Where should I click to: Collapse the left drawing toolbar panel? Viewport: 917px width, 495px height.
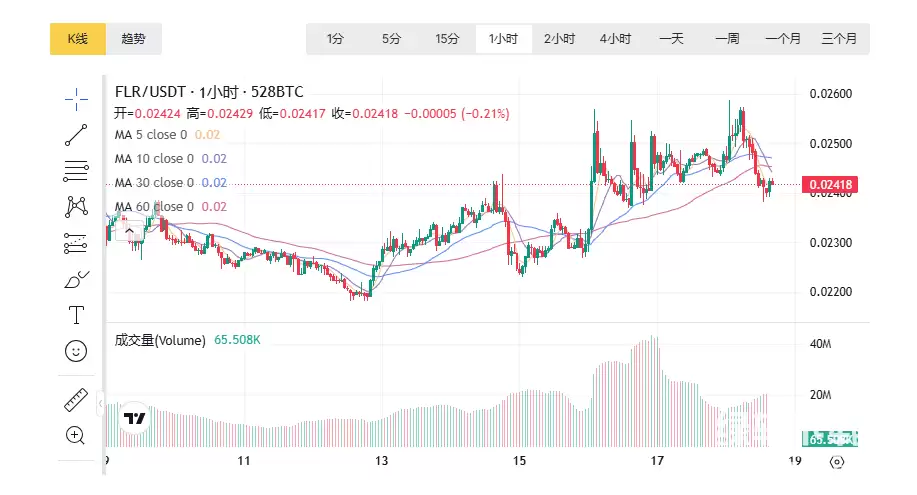pos(100,405)
